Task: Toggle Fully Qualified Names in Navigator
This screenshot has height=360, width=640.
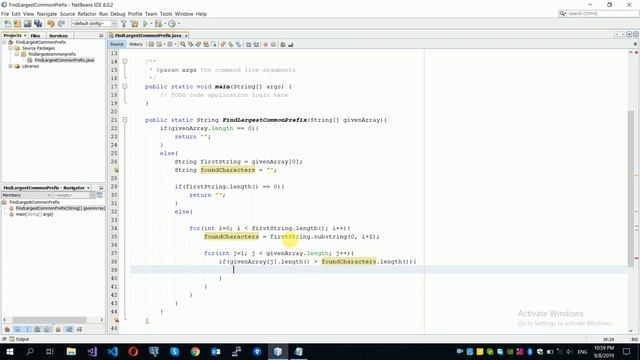Action: coord(58,329)
